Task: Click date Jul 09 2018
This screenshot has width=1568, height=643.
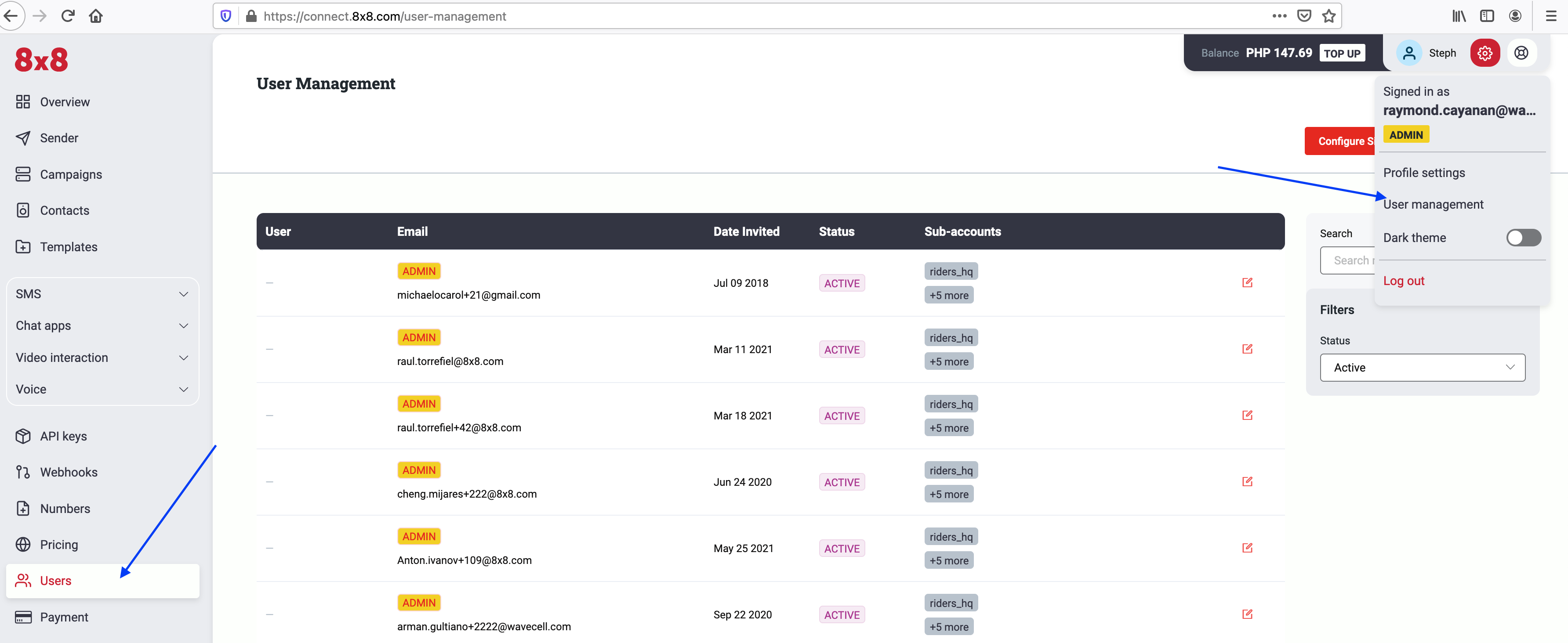Action: coord(741,283)
